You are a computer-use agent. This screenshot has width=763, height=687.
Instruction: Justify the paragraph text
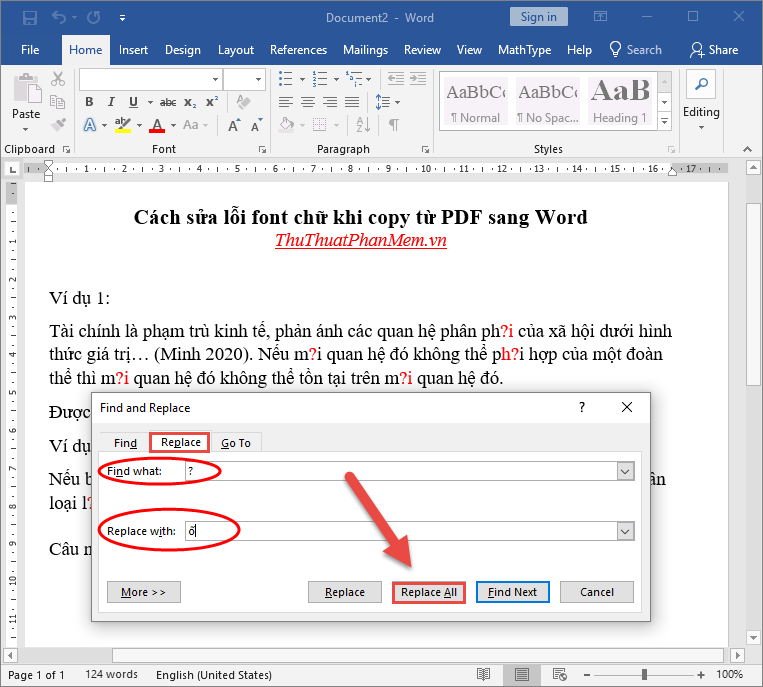(x=352, y=102)
